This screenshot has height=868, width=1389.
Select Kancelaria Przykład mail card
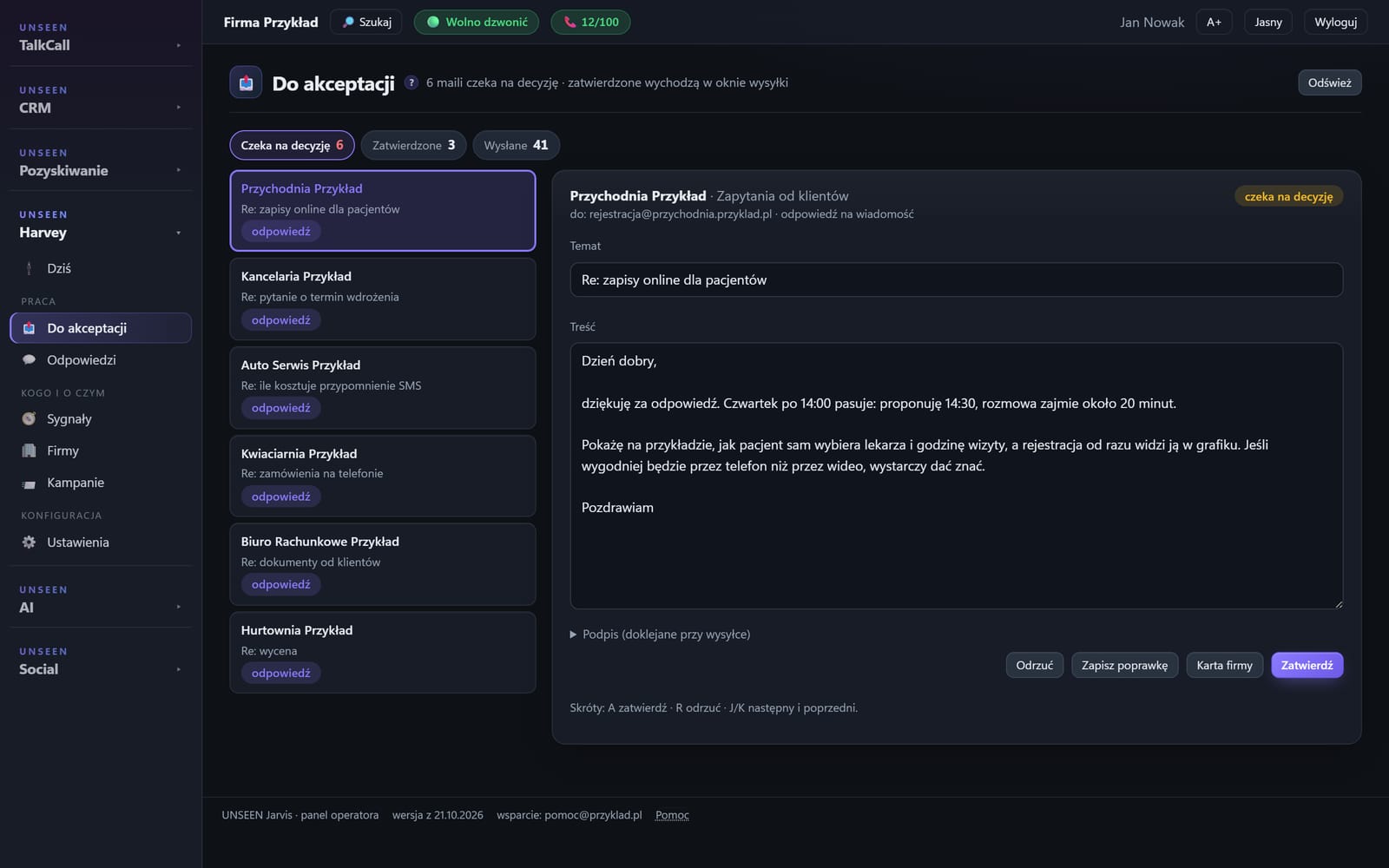point(383,299)
